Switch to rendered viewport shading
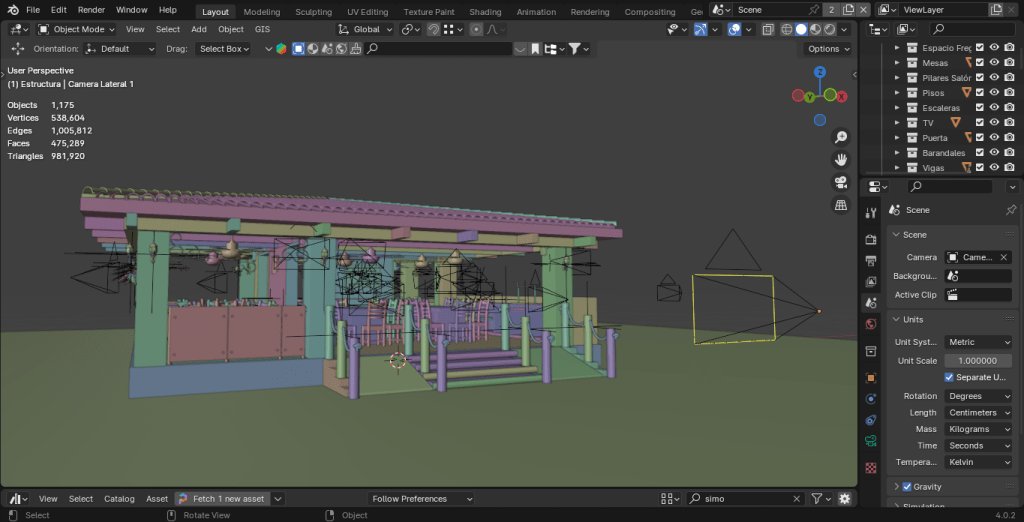This screenshot has width=1024, height=522. coord(830,30)
